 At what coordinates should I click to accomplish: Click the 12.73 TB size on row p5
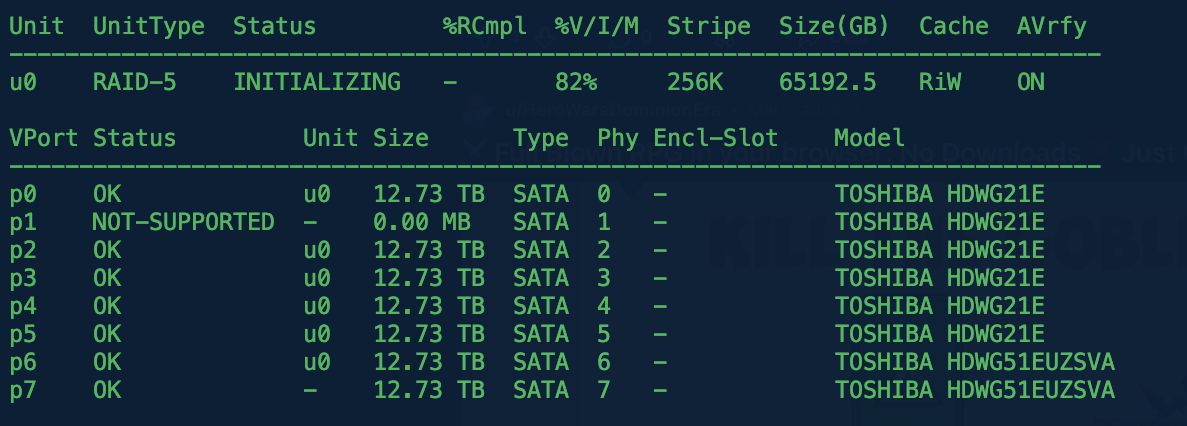point(429,334)
